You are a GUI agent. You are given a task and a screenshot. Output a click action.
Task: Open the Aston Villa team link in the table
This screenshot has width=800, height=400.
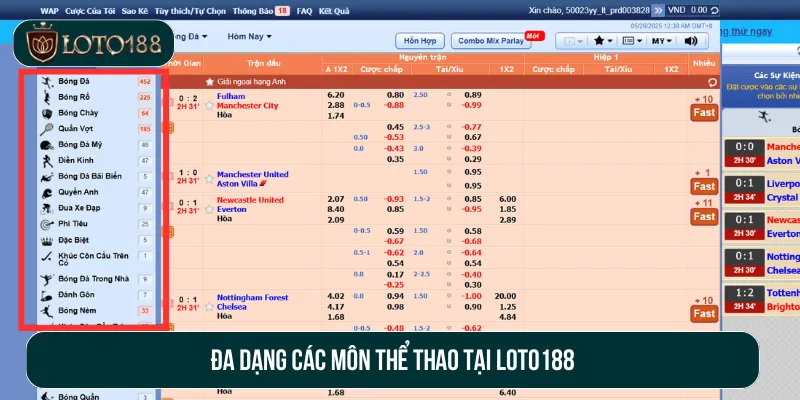pyautogui.click(x=238, y=184)
